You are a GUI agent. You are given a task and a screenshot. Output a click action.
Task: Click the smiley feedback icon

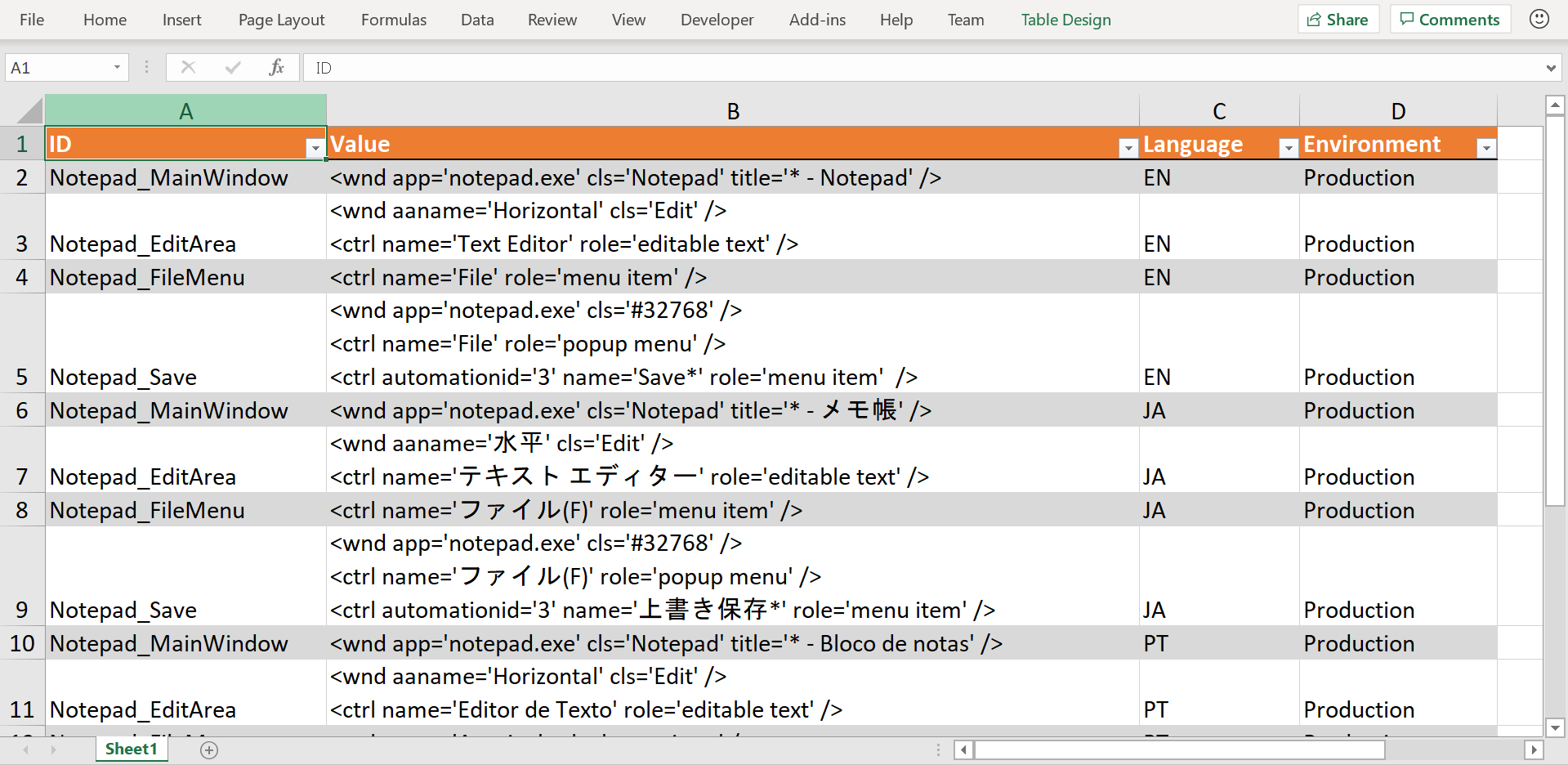(x=1539, y=19)
